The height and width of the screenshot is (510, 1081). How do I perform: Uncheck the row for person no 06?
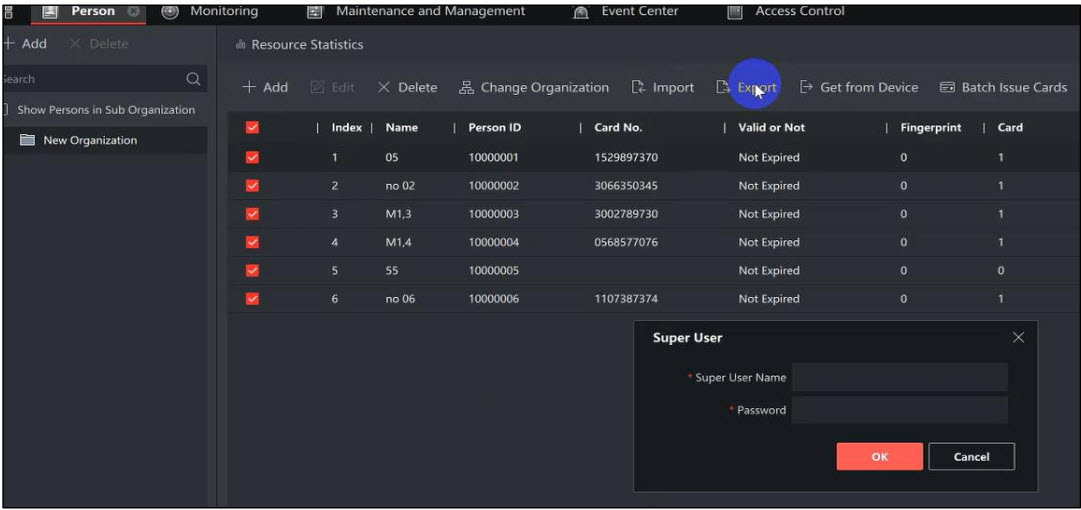point(252,298)
